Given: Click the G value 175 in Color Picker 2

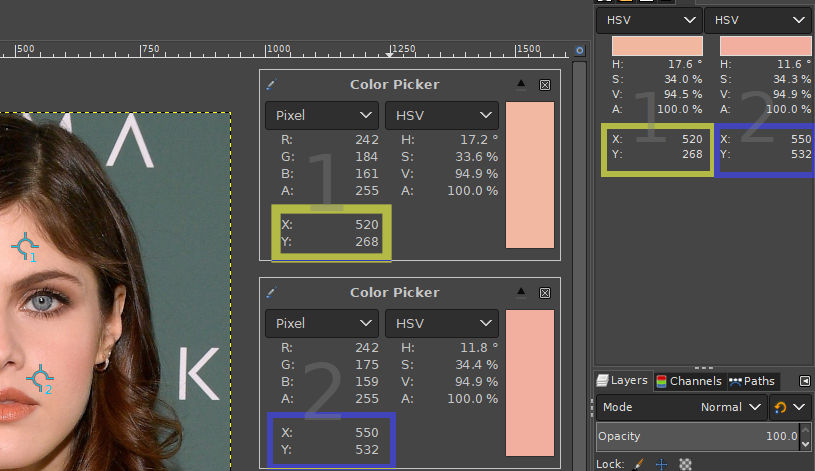Looking at the screenshot, I should 366,365.
